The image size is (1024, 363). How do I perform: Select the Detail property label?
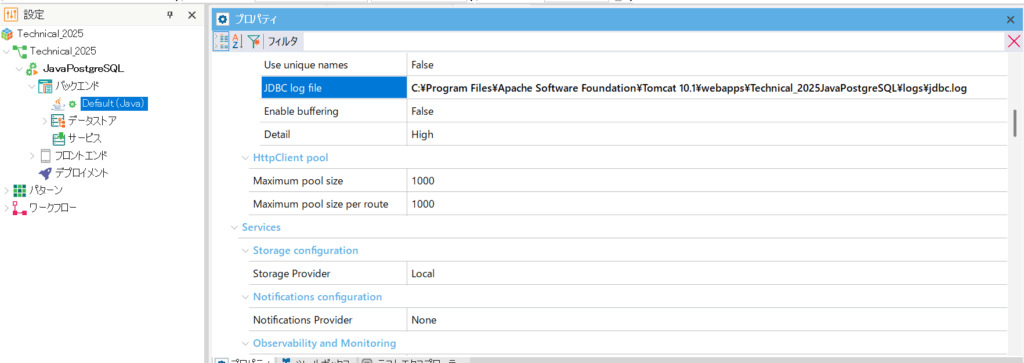(277, 134)
